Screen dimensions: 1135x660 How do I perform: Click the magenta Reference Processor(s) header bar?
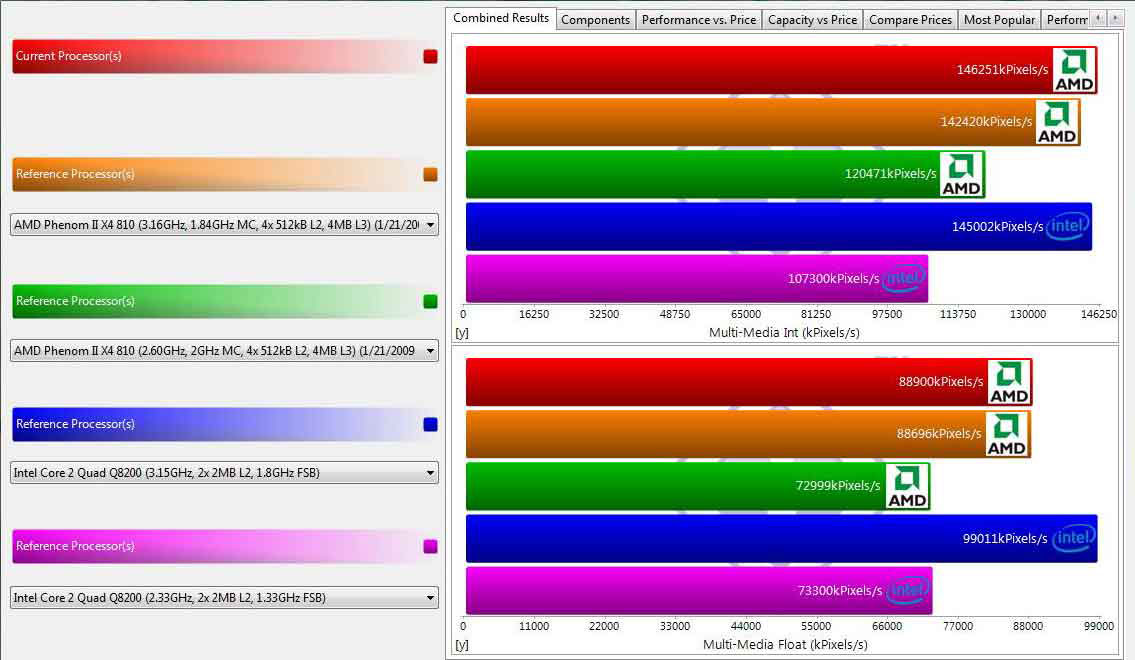tap(225, 546)
